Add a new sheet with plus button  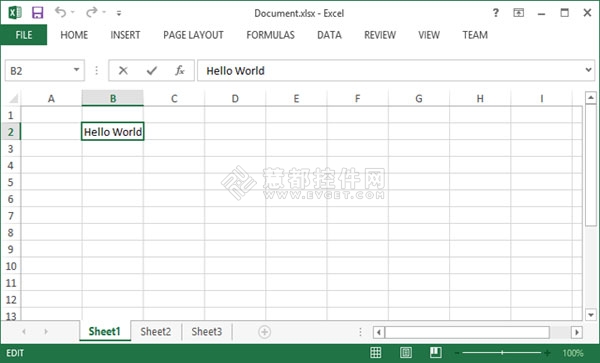tap(264, 332)
